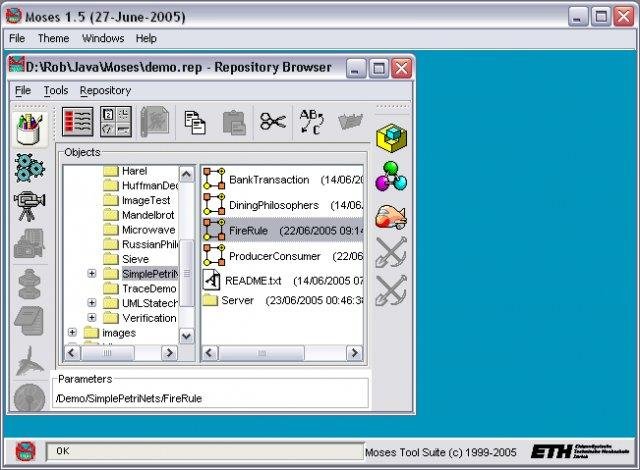Copy selection with the copy icon
The width and height of the screenshot is (640, 470).
pos(195,122)
